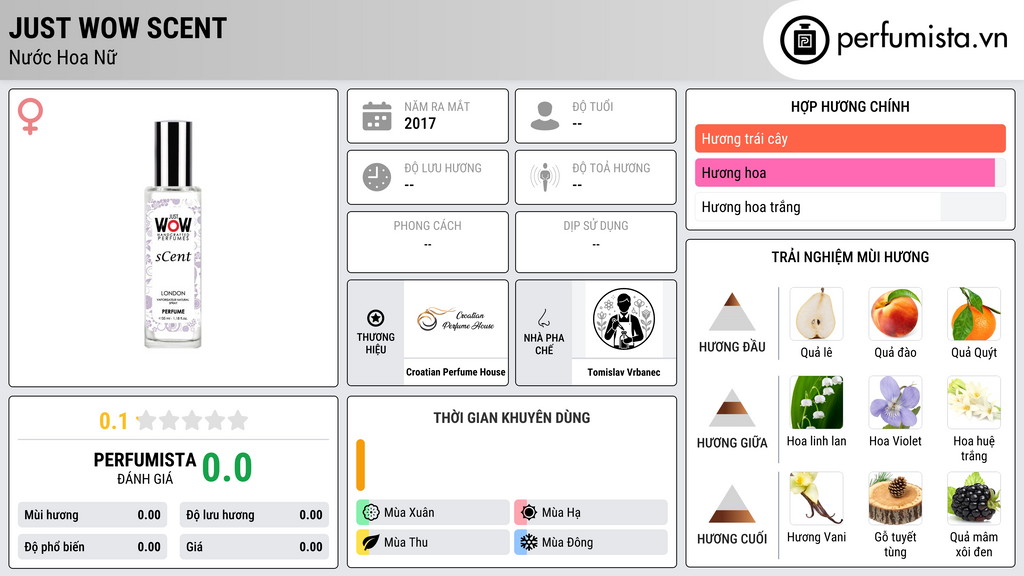Click the Mùi hương 0.00 score row
This screenshot has height=576, width=1024.
(x=93, y=515)
